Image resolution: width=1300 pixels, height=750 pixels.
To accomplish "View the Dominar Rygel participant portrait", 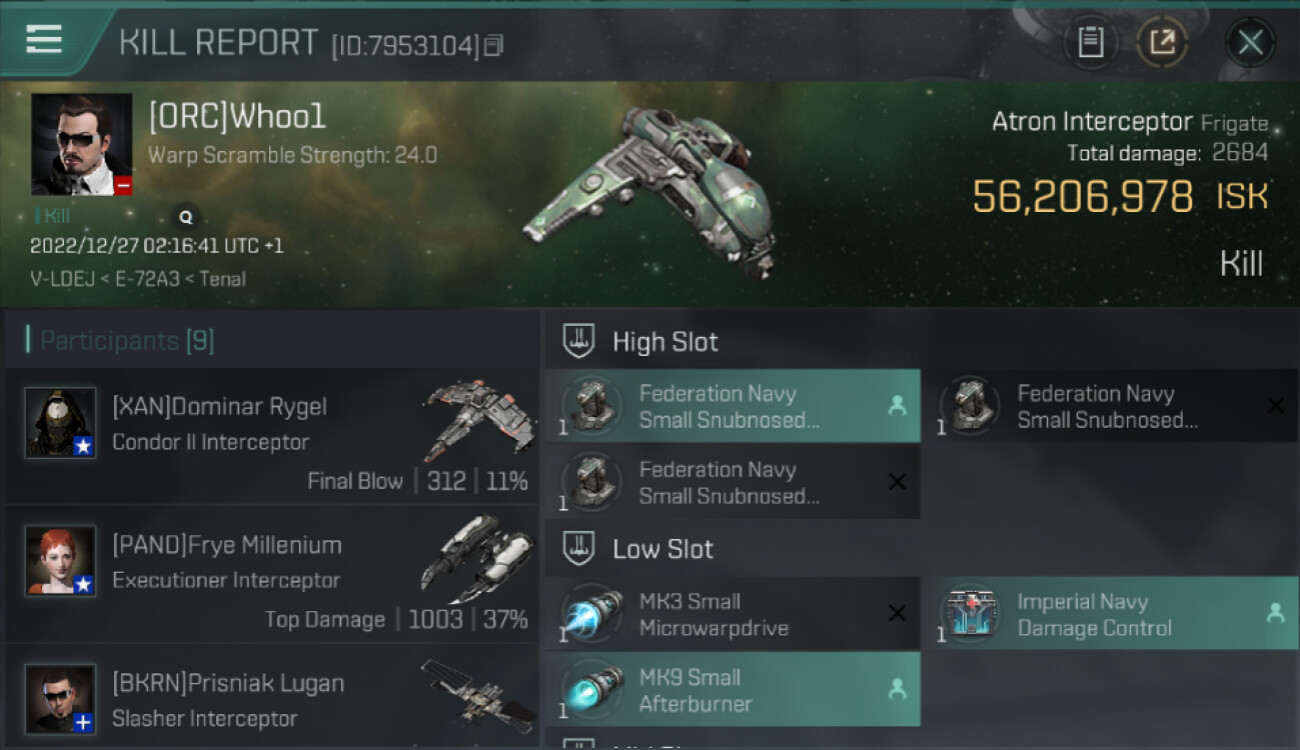I will click(60, 422).
